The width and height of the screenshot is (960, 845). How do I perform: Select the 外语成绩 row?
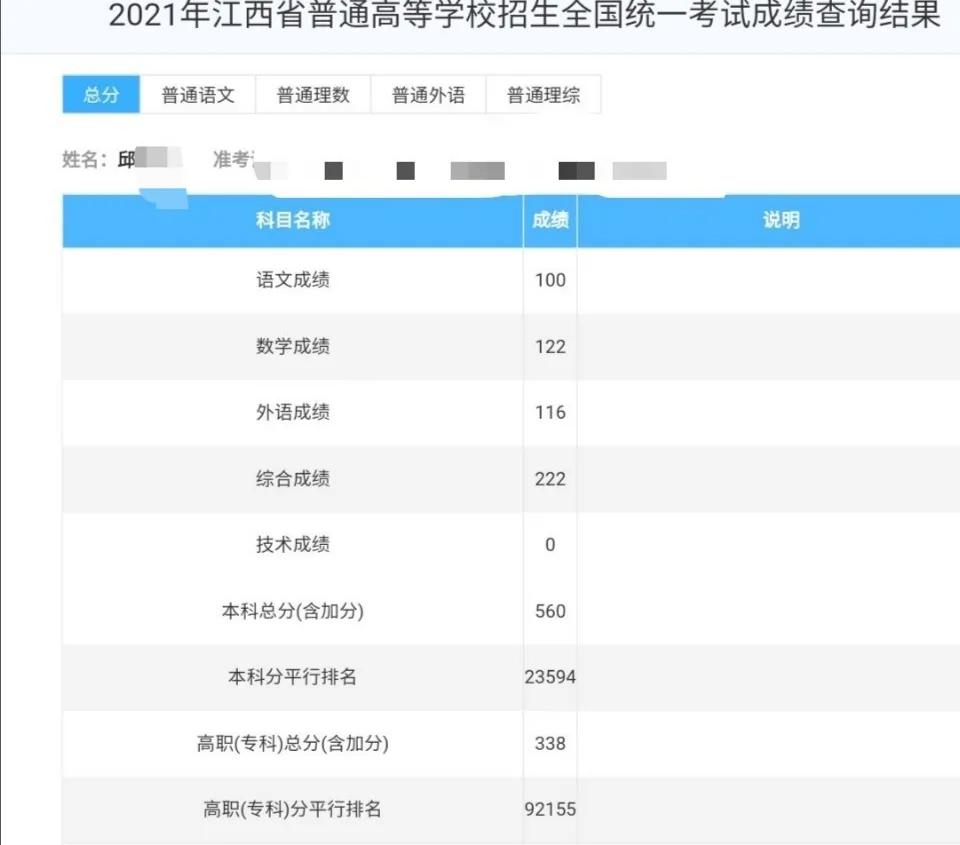(x=292, y=412)
